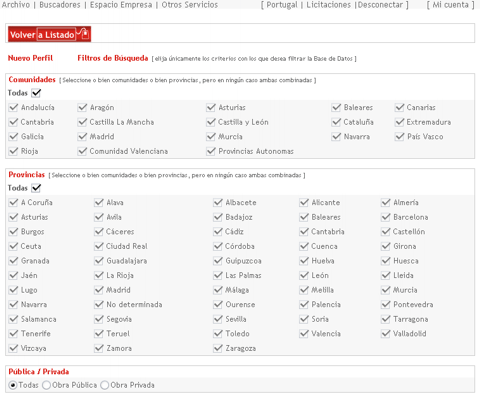The image size is (480, 396).
Task: Uncheck Comunidad Valenciana
Action: [x=82, y=151]
